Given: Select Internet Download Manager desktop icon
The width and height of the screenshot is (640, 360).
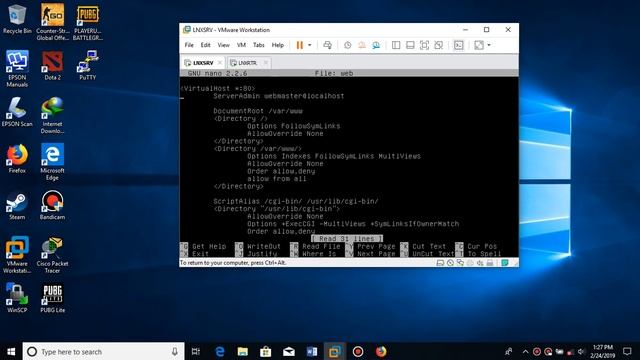Looking at the screenshot, I should click(52, 116).
